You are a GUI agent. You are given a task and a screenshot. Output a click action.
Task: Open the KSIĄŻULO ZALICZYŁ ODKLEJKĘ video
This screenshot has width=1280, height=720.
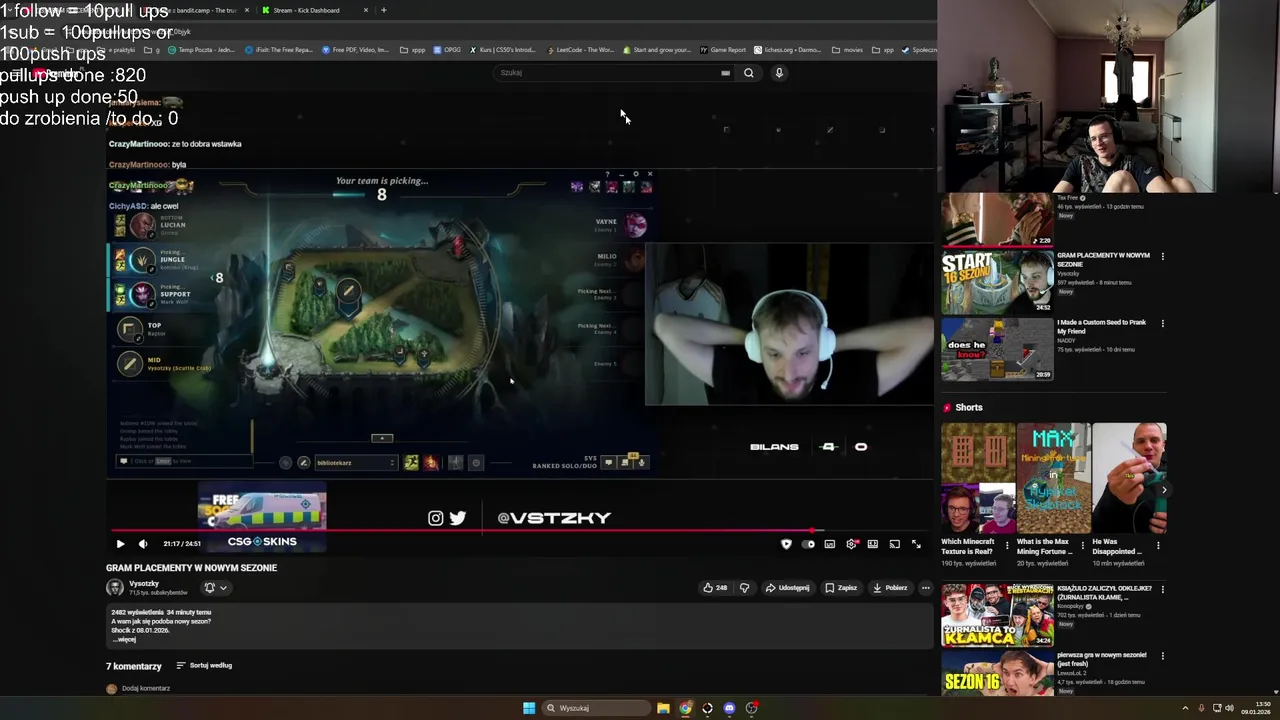coord(997,615)
